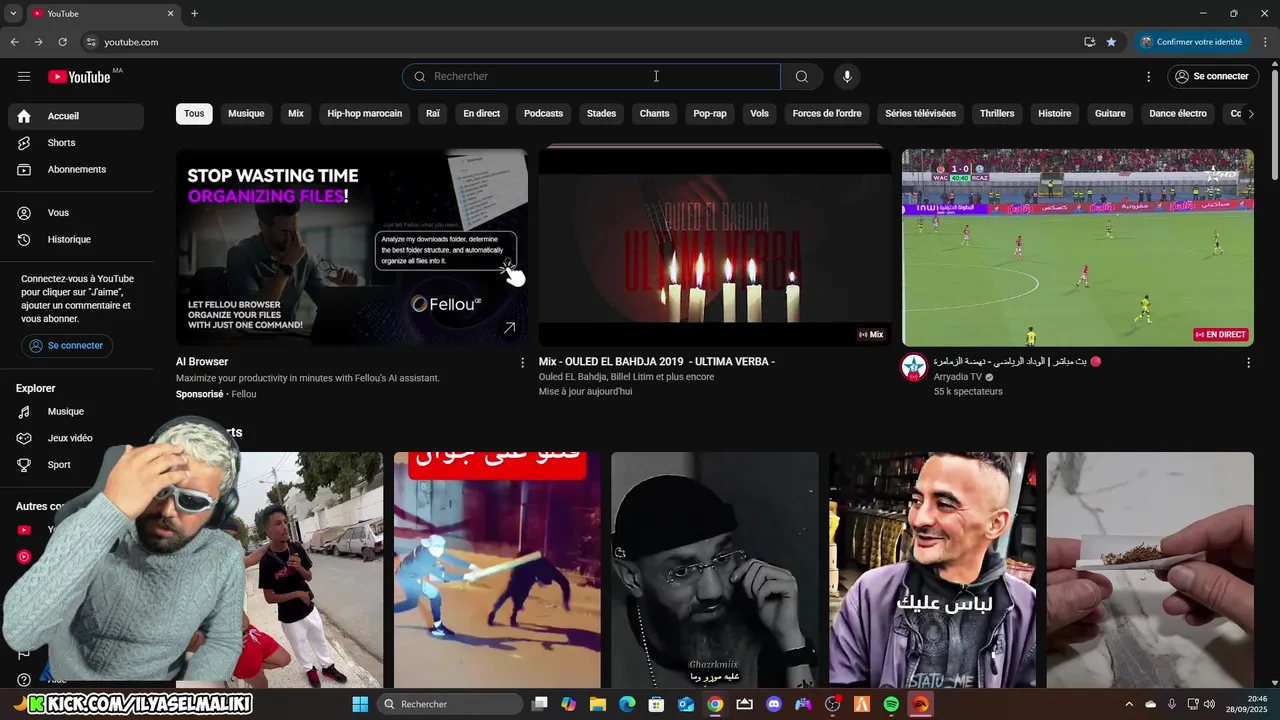This screenshot has height=720, width=1280.
Task: Click the Rechercher search field
Action: 591,76
